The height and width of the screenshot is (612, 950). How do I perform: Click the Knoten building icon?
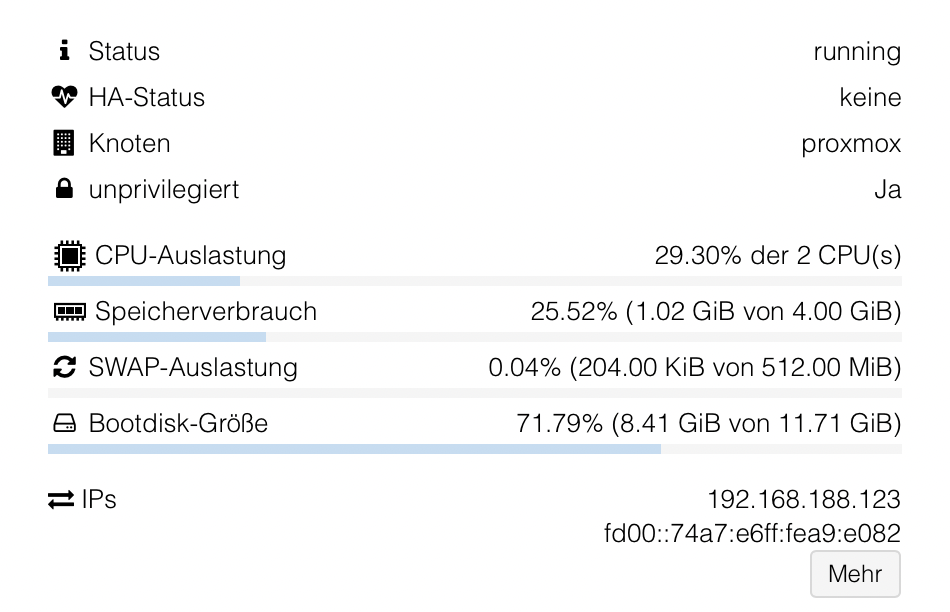pyautogui.click(x=64, y=144)
